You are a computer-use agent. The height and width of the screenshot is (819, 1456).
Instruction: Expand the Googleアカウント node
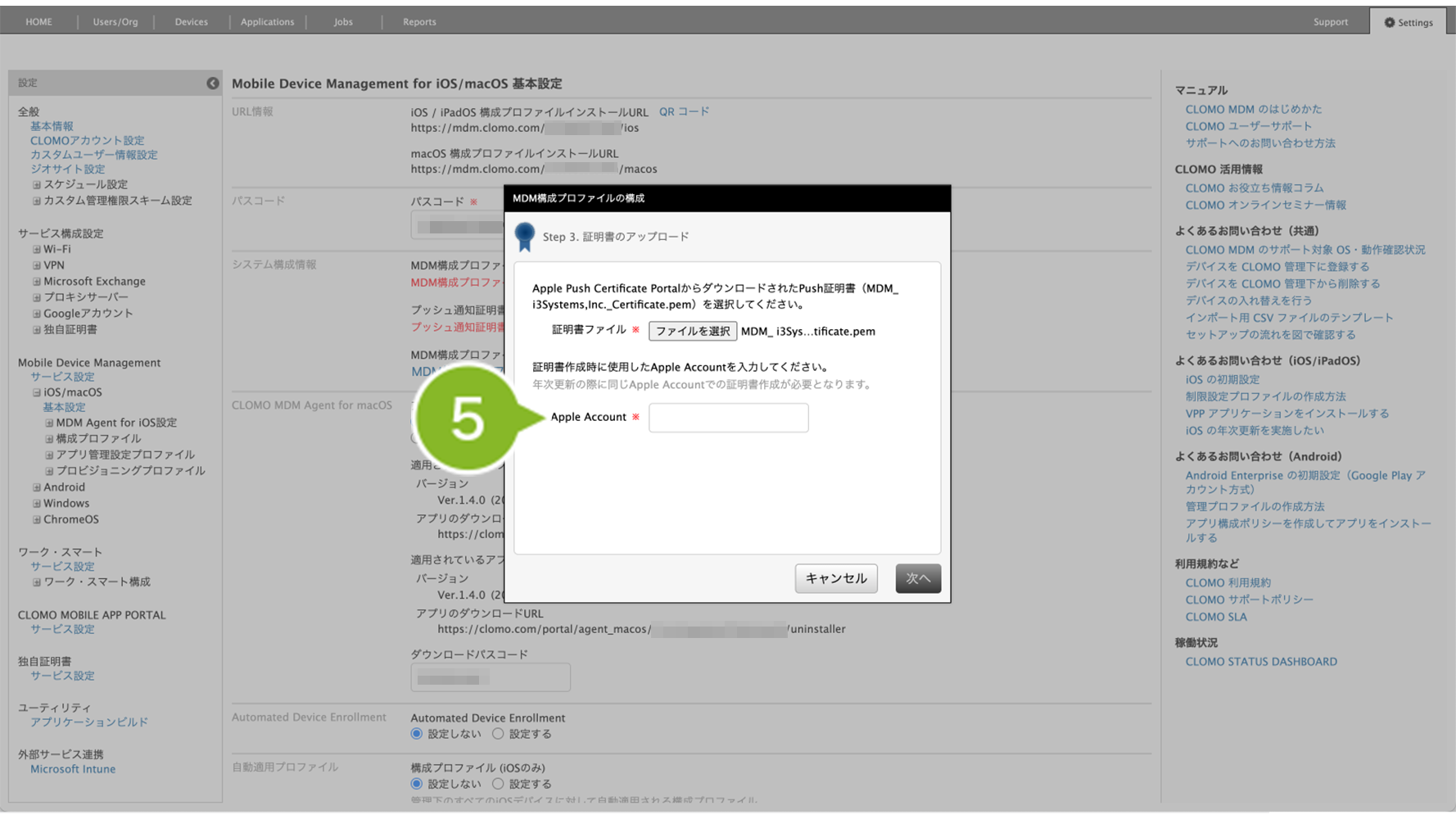pyautogui.click(x=36, y=314)
